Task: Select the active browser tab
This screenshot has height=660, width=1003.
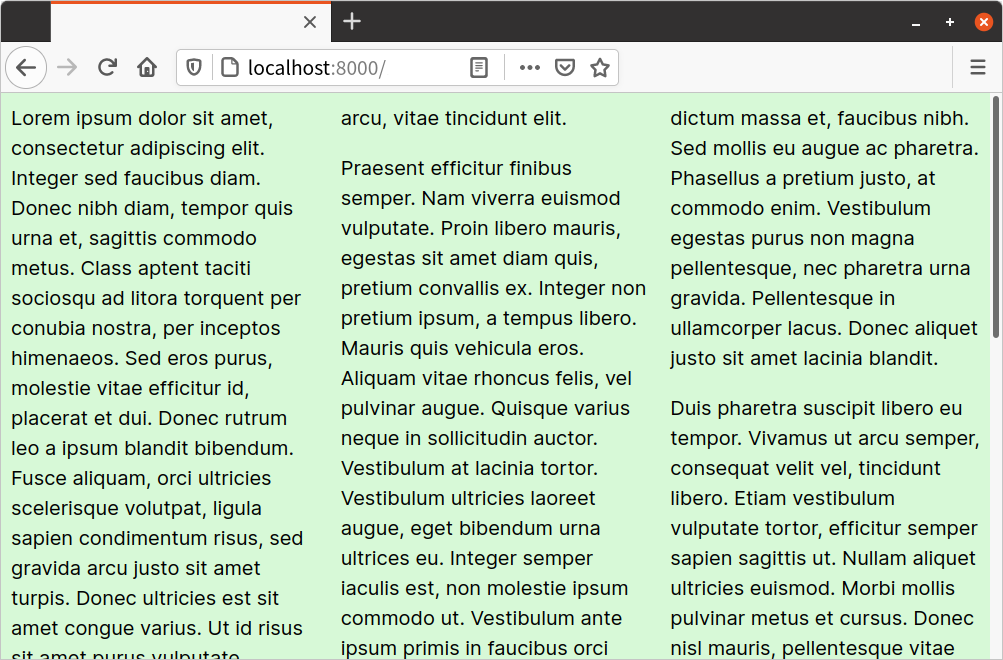Action: (180, 21)
